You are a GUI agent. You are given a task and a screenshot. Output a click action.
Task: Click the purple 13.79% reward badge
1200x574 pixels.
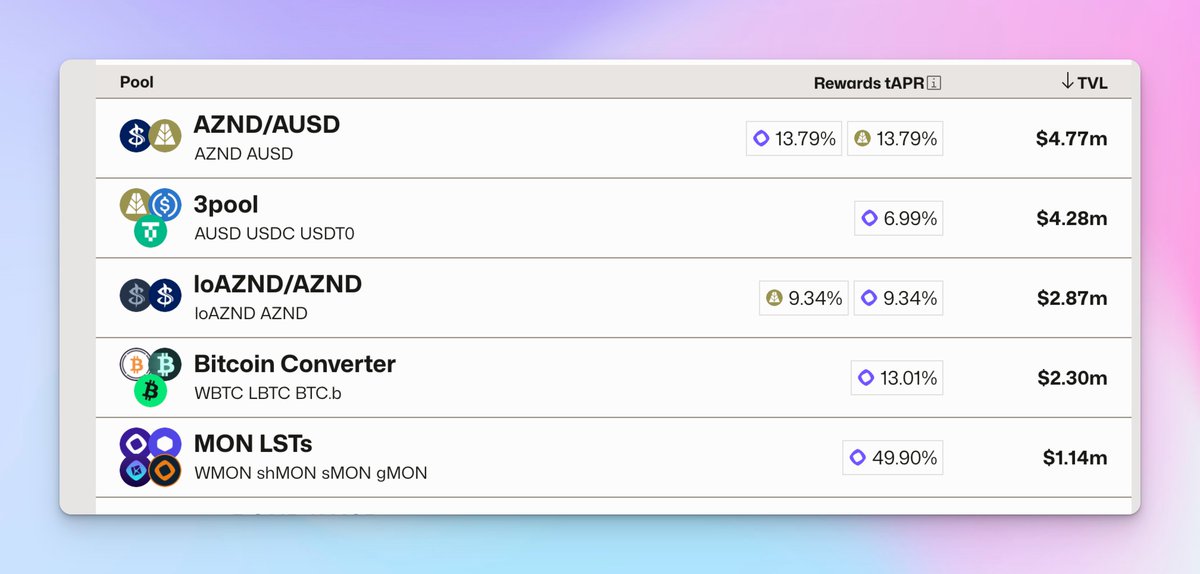pos(794,139)
